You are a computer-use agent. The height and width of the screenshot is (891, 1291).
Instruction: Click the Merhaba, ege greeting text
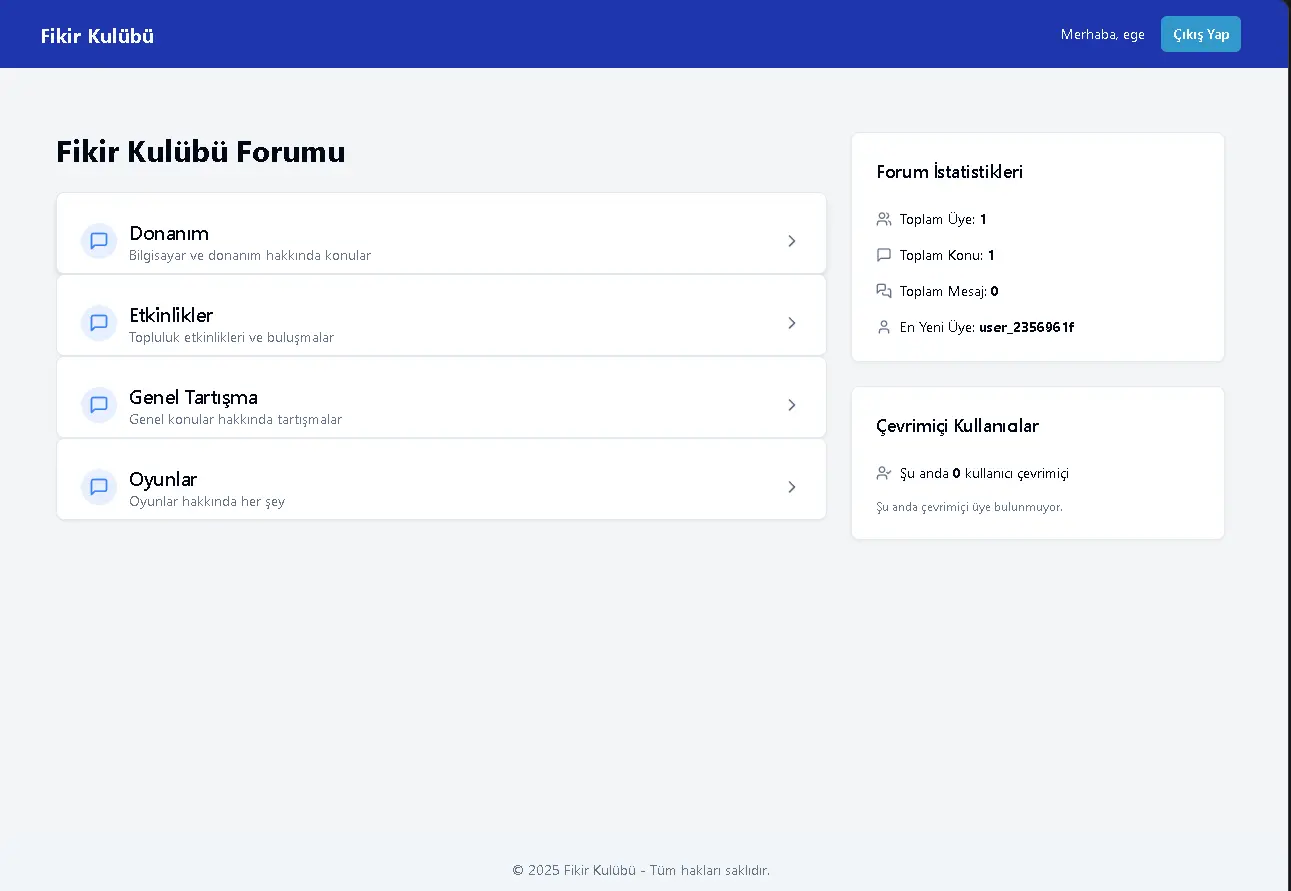(1102, 35)
